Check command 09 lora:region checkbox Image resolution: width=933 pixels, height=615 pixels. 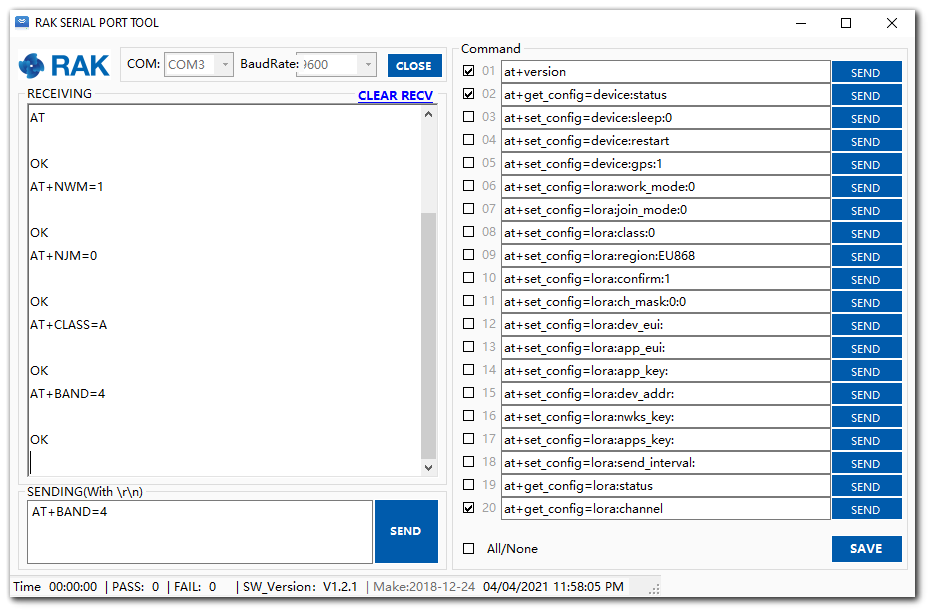coord(469,255)
